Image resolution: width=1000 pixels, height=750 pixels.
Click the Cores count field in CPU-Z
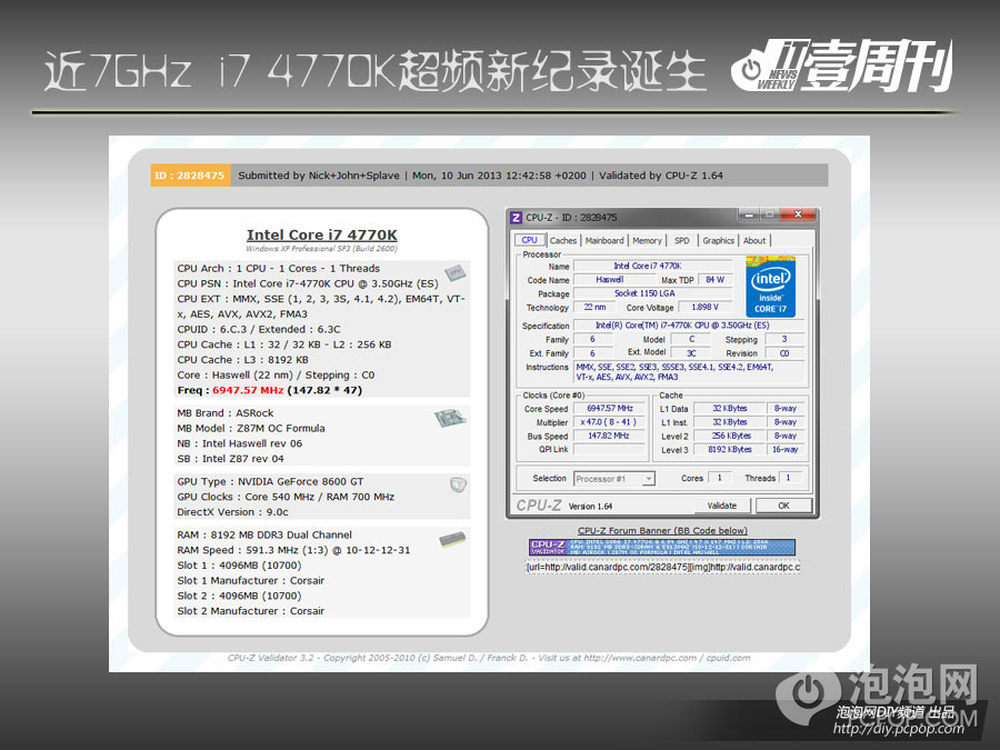(720, 478)
